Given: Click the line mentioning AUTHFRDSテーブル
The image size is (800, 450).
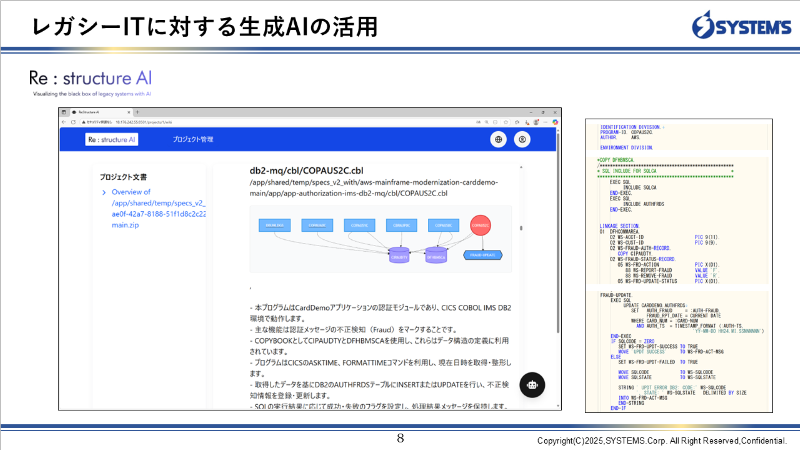Looking at the screenshot, I should coord(380,390).
